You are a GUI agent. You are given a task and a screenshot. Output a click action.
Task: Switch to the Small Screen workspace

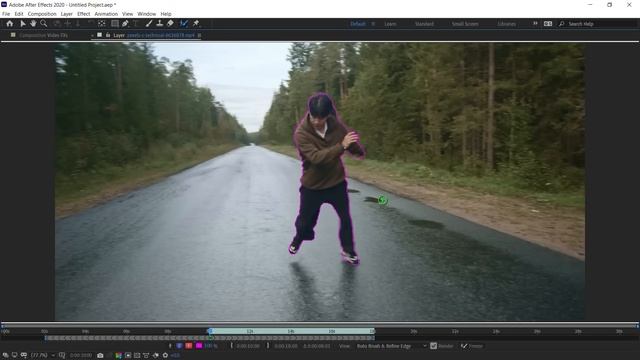[x=465, y=24]
